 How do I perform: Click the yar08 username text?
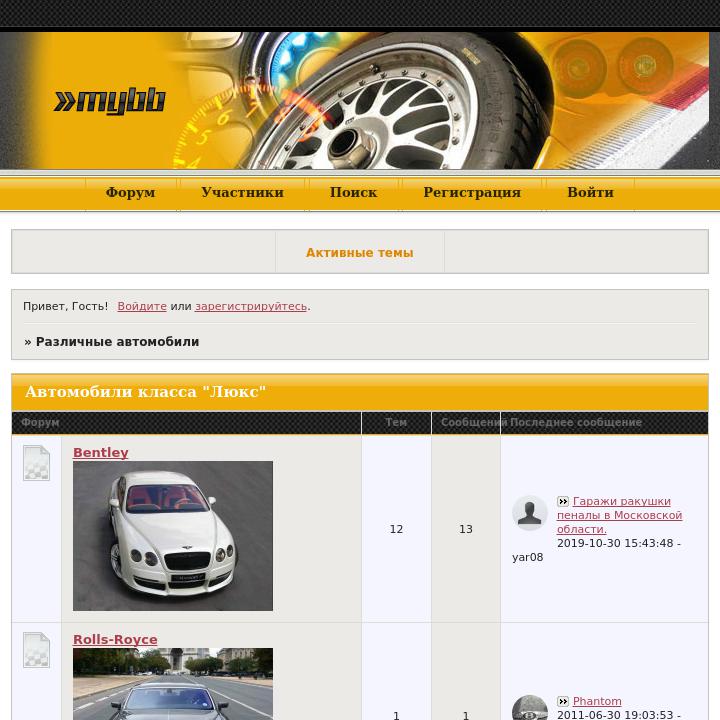click(x=528, y=557)
